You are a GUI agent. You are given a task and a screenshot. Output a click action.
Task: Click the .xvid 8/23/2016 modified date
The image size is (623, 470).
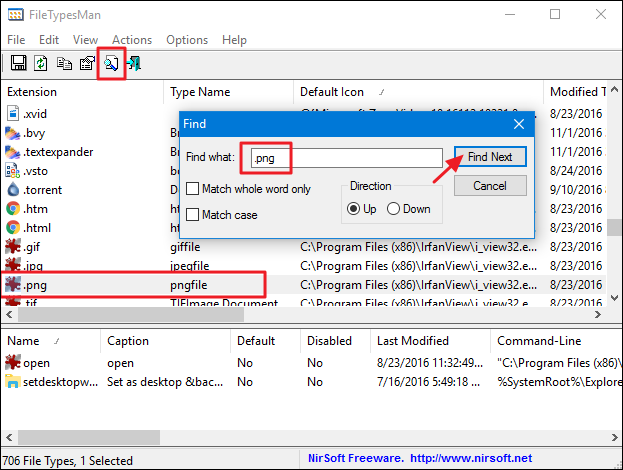pos(576,114)
